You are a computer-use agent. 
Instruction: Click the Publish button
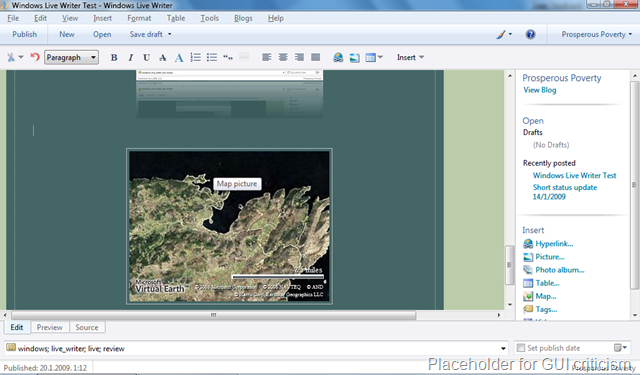click(24, 34)
